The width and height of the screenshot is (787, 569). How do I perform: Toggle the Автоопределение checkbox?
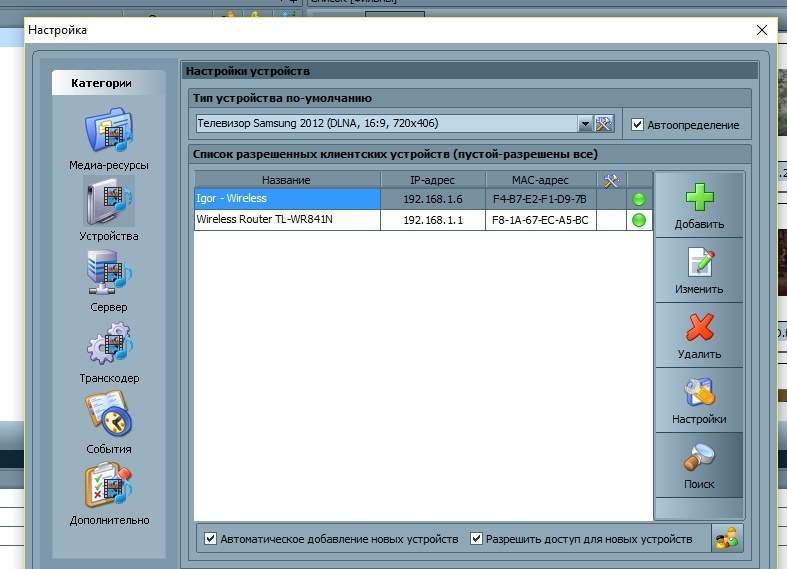[x=637, y=125]
